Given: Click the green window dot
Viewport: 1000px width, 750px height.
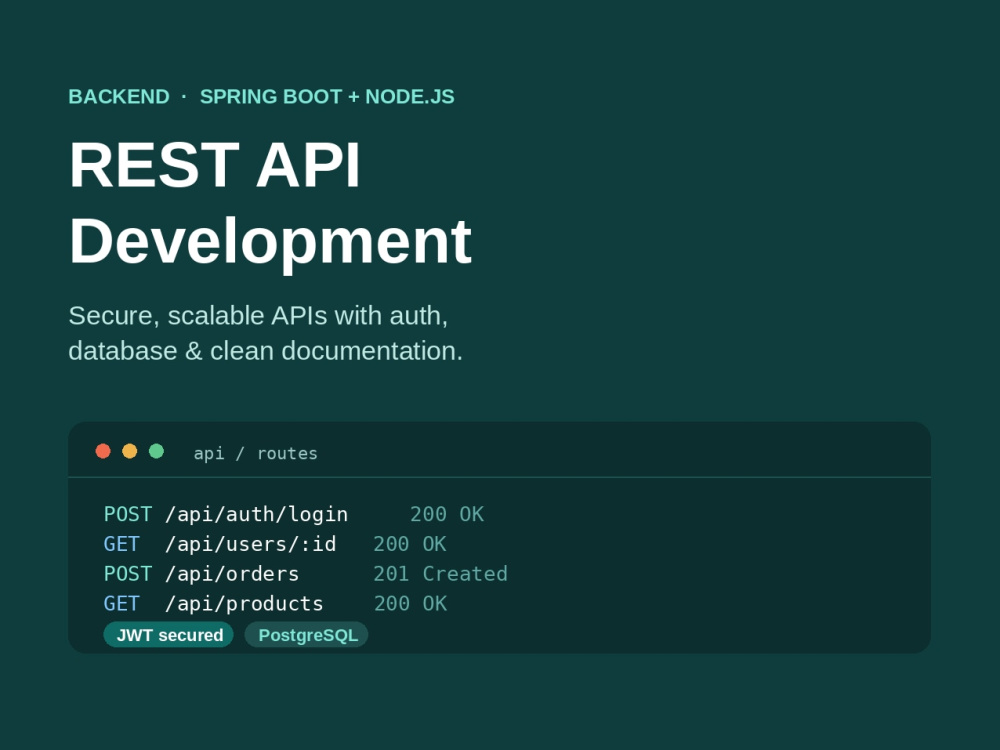Looking at the screenshot, I should 156,452.
